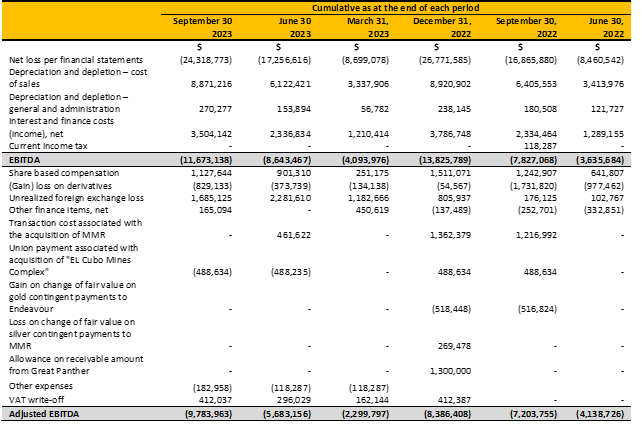Click net loss value (8,460,542)
This screenshot has width=643, height=439.
[x=600, y=60]
